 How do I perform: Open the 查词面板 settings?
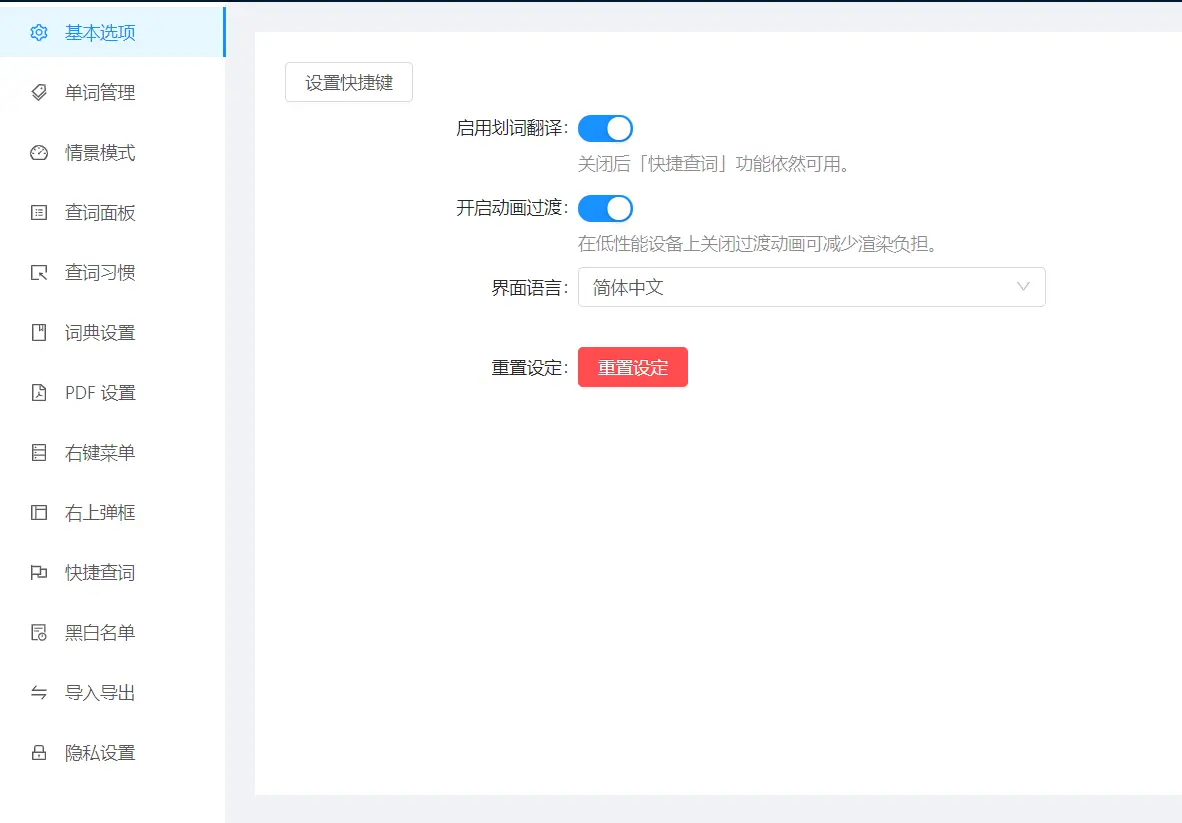(x=112, y=213)
